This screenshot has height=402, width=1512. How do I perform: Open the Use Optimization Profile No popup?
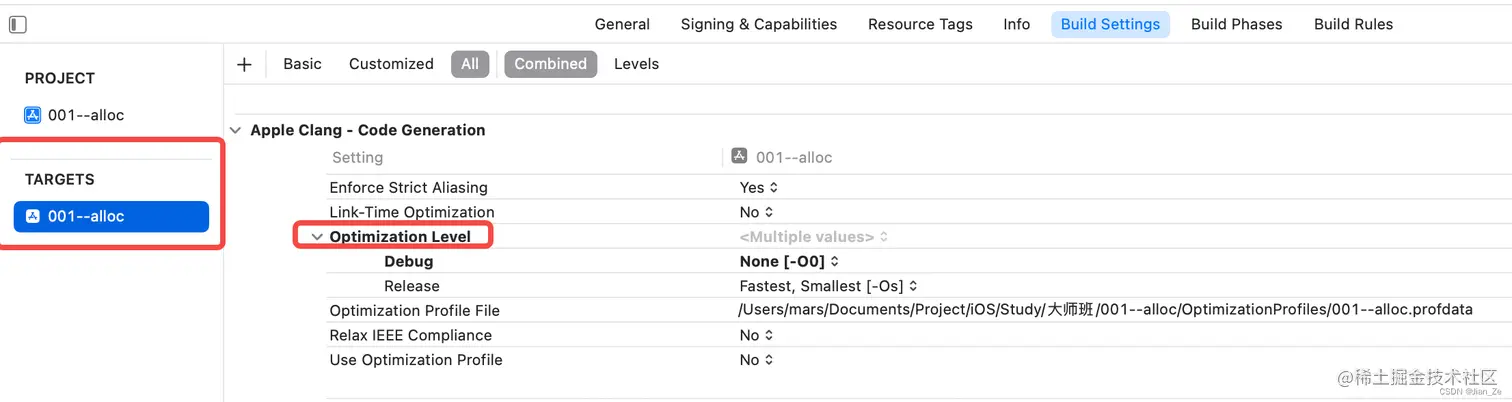756,360
